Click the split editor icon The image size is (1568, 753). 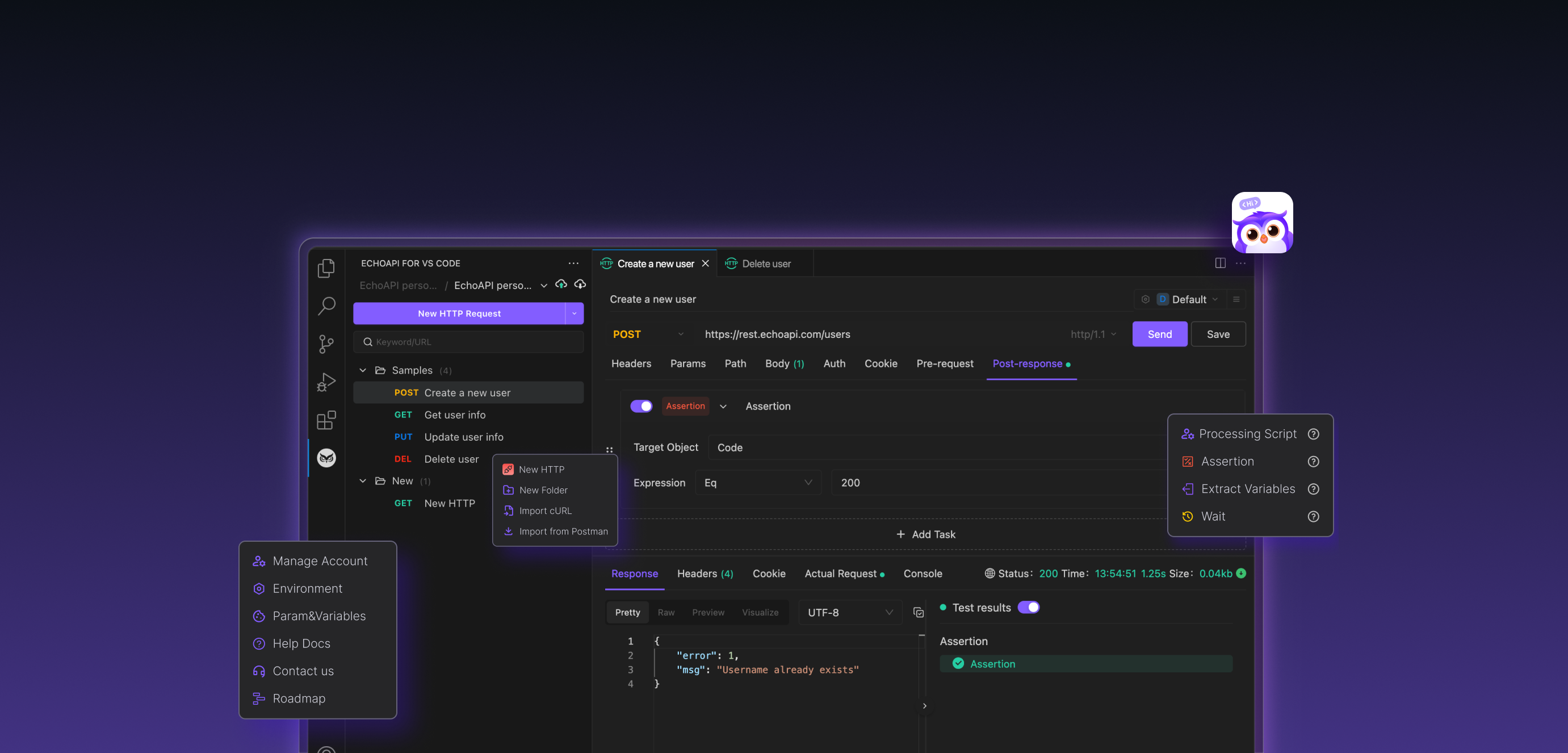1221,263
